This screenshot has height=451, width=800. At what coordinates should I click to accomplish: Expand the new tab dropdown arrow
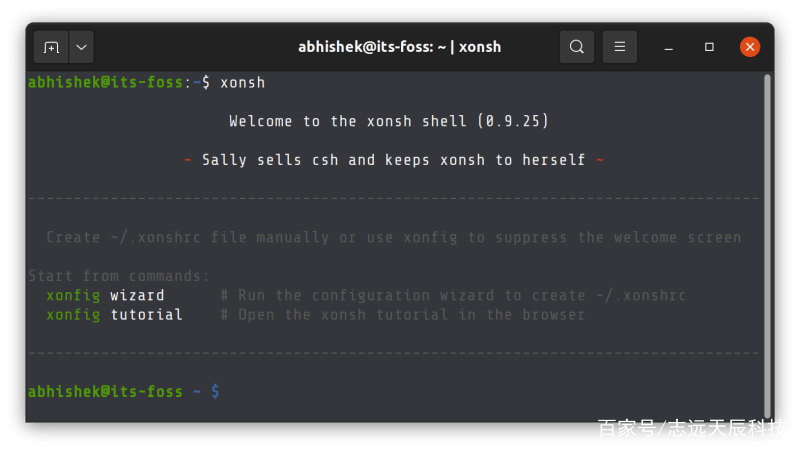(81, 47)
